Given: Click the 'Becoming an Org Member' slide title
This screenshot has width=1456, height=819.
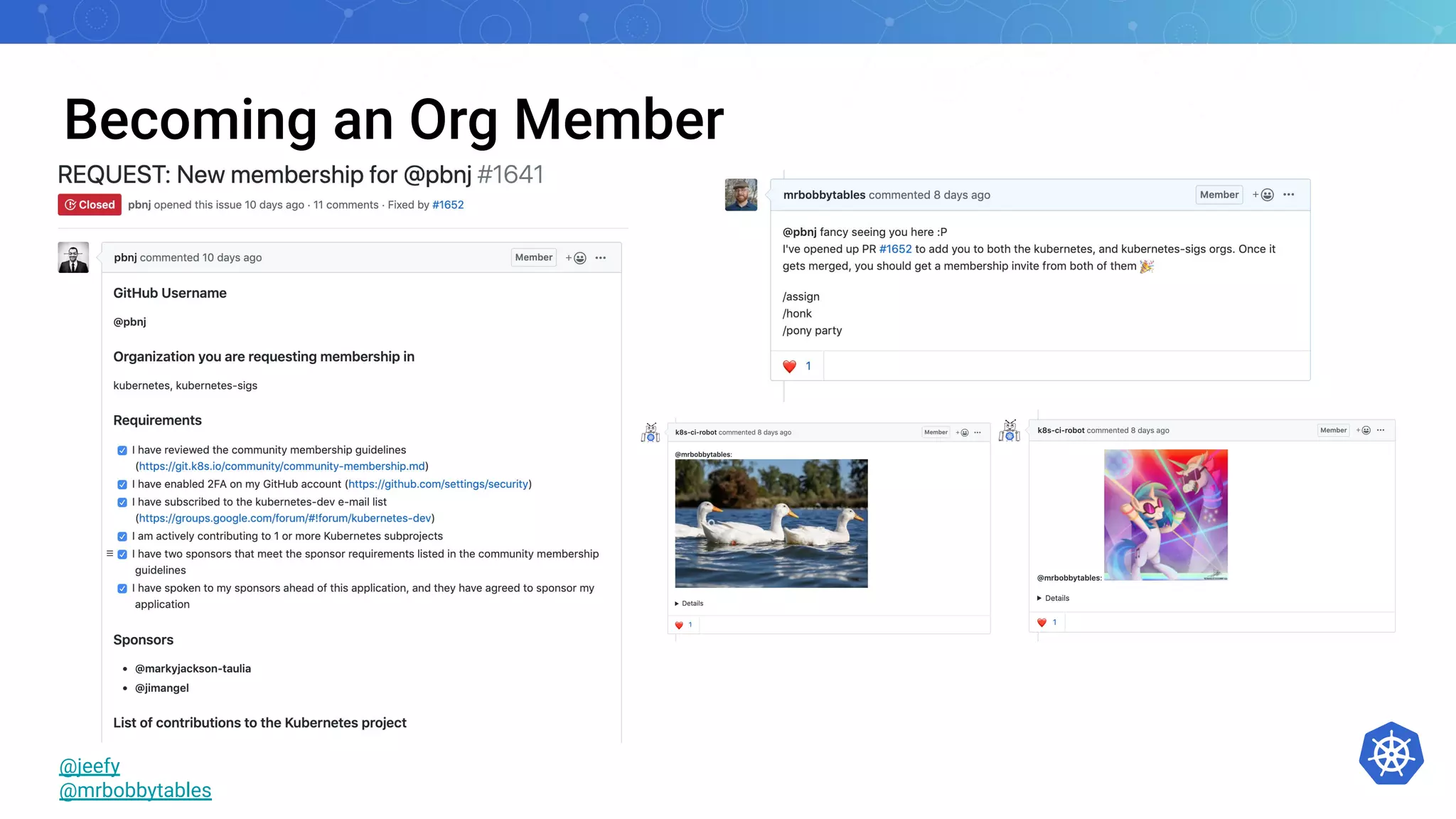Looking at the screenshot, I should coord(395,119).
